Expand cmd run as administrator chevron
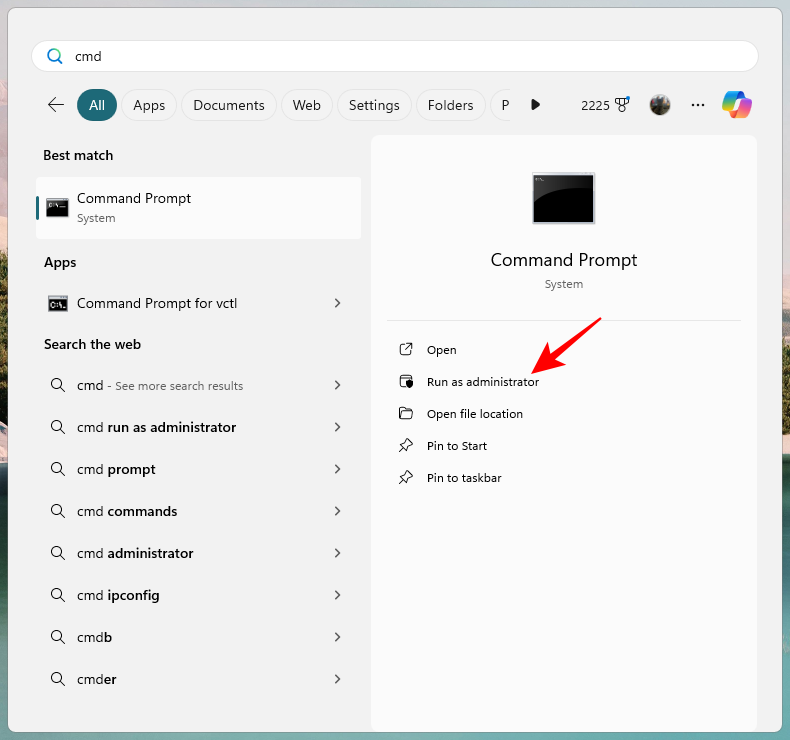 pyautogui.click(x=338, y=427)
